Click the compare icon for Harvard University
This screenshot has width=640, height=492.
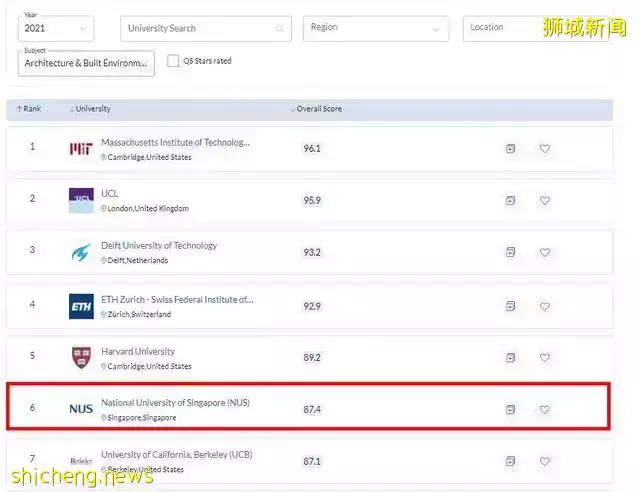[x=510, y=357]
